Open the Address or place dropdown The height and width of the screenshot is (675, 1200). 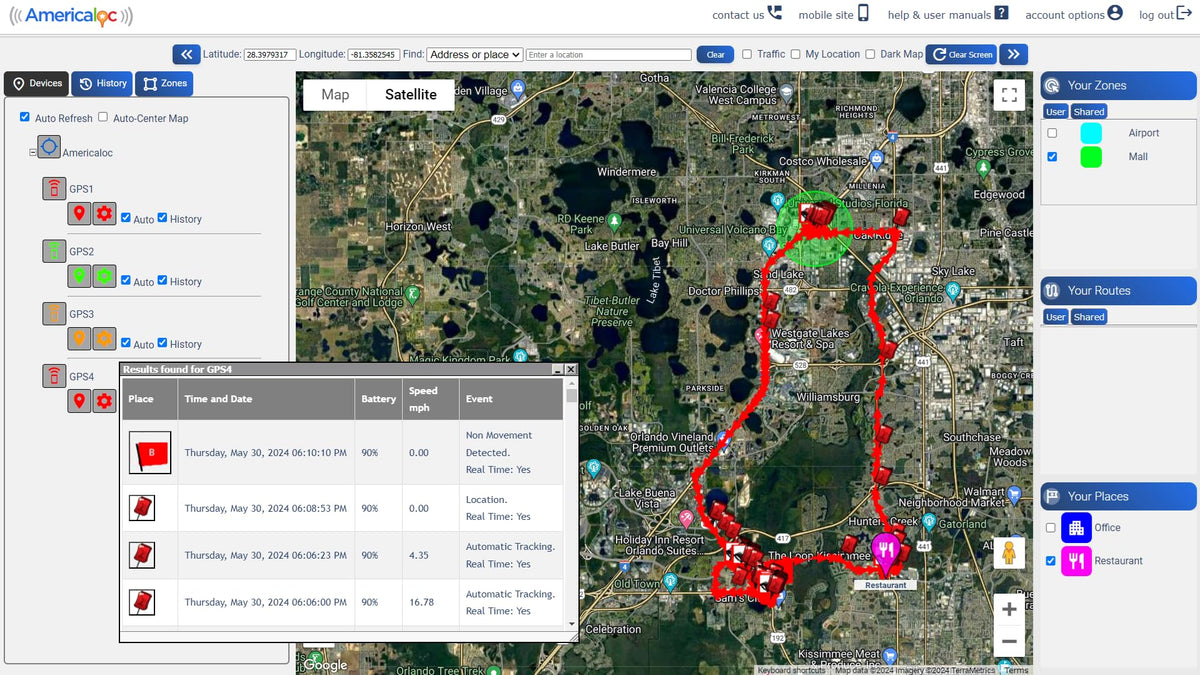(x=475, y=55)
